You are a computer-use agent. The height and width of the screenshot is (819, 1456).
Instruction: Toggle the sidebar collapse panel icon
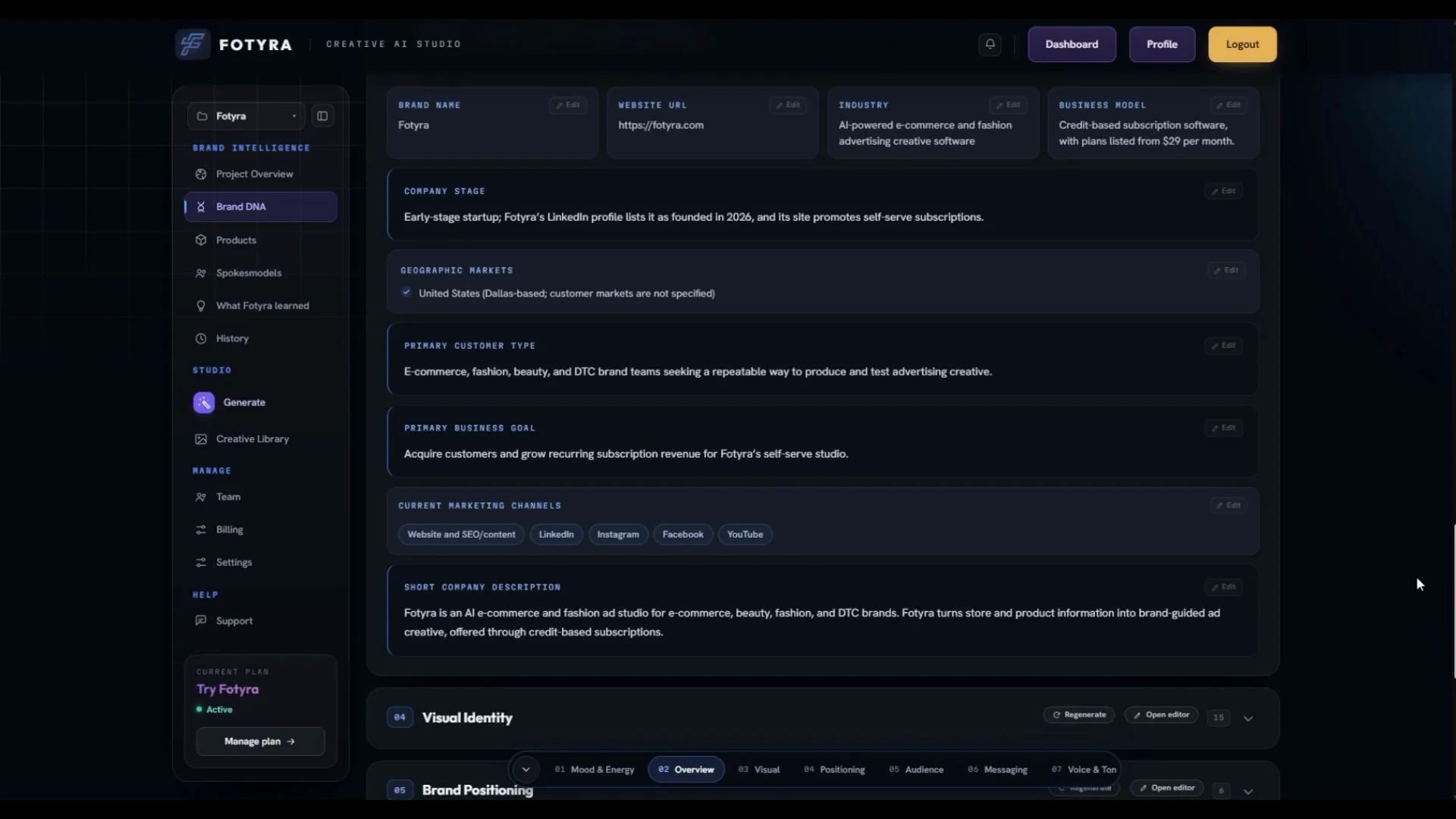click(x=322, y=116)
